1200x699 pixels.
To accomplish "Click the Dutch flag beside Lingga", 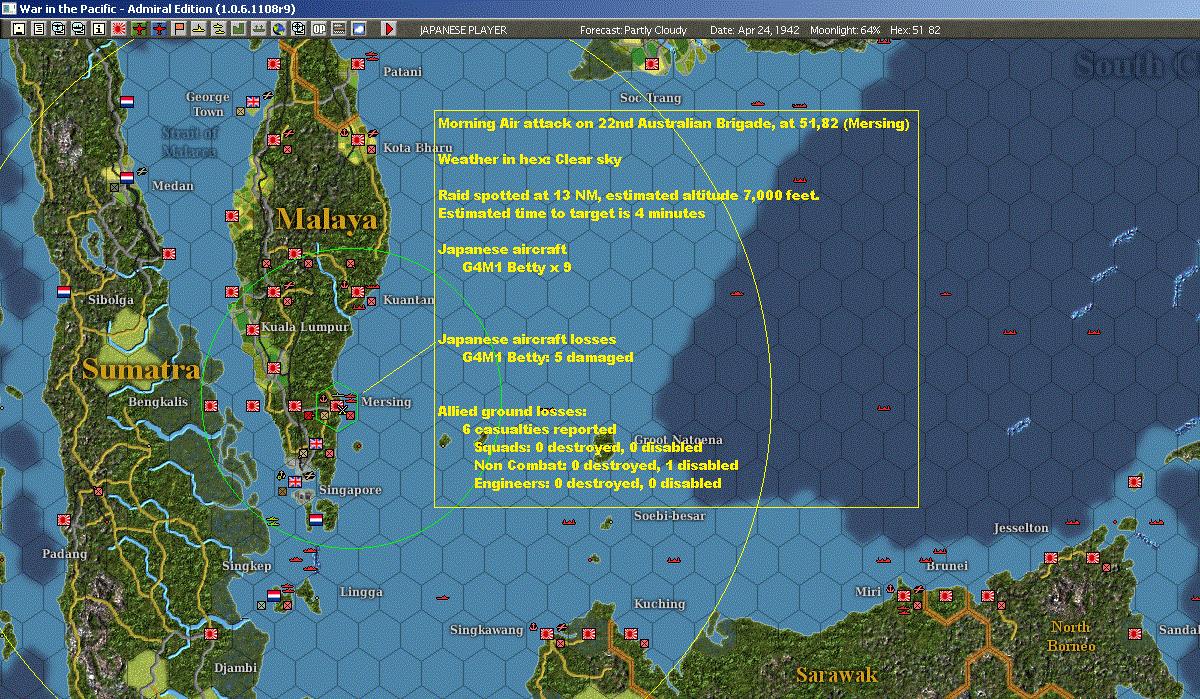I will tap(273, 596).
